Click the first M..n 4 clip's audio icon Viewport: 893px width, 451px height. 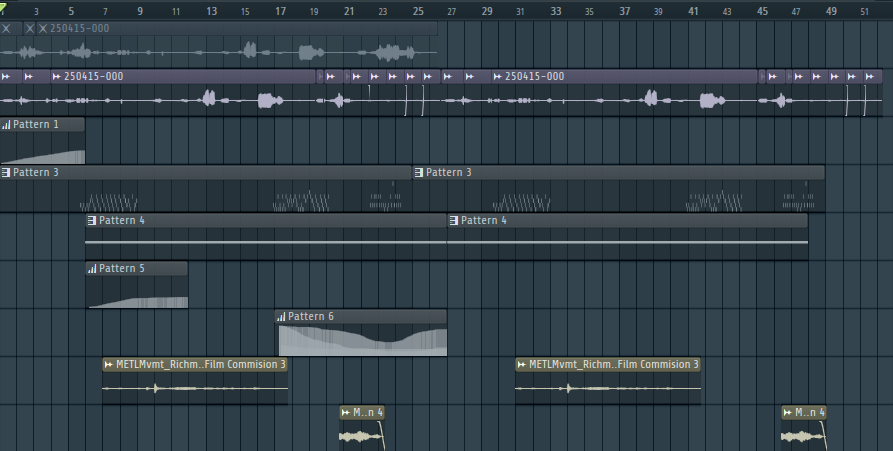click(346, 412)
